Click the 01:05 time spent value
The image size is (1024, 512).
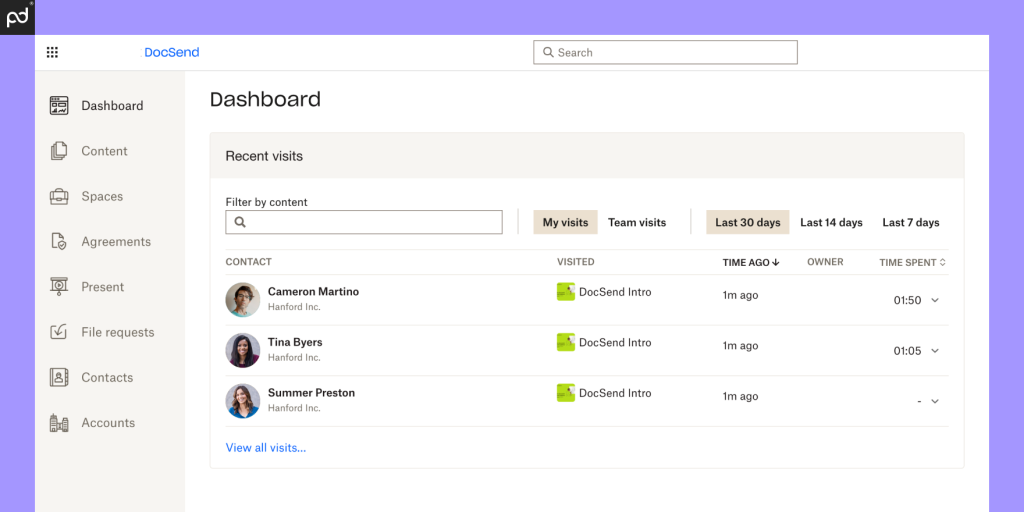(907, 351)
